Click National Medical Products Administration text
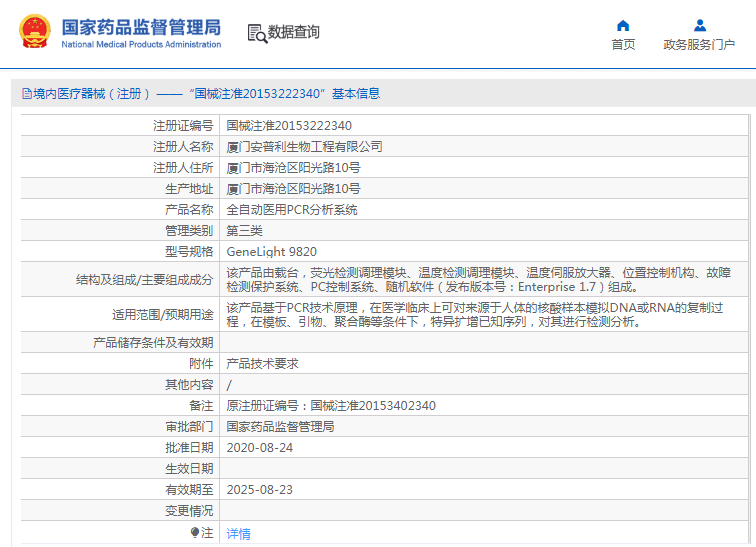Viewport: 756px width, 547px height. (x=141, y=44)
